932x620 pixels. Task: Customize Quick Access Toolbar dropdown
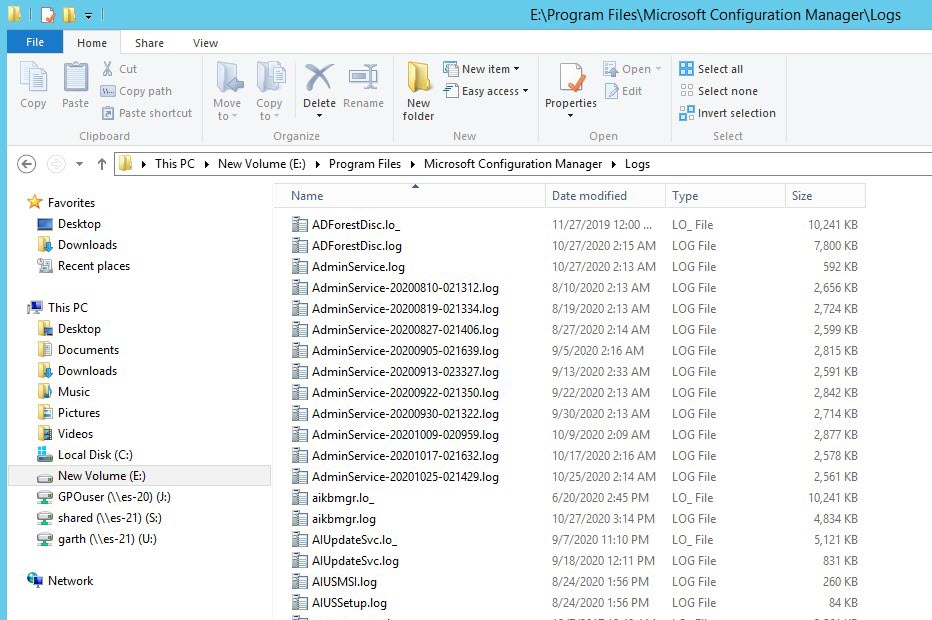88,15
